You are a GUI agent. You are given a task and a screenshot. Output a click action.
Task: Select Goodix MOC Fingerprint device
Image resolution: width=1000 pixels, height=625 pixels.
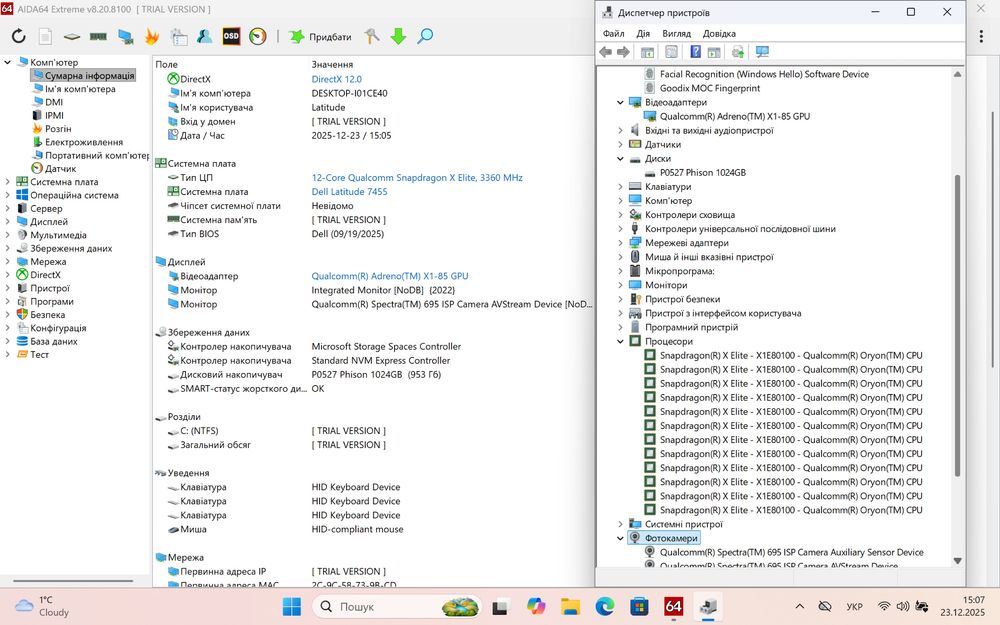point(709,88)
